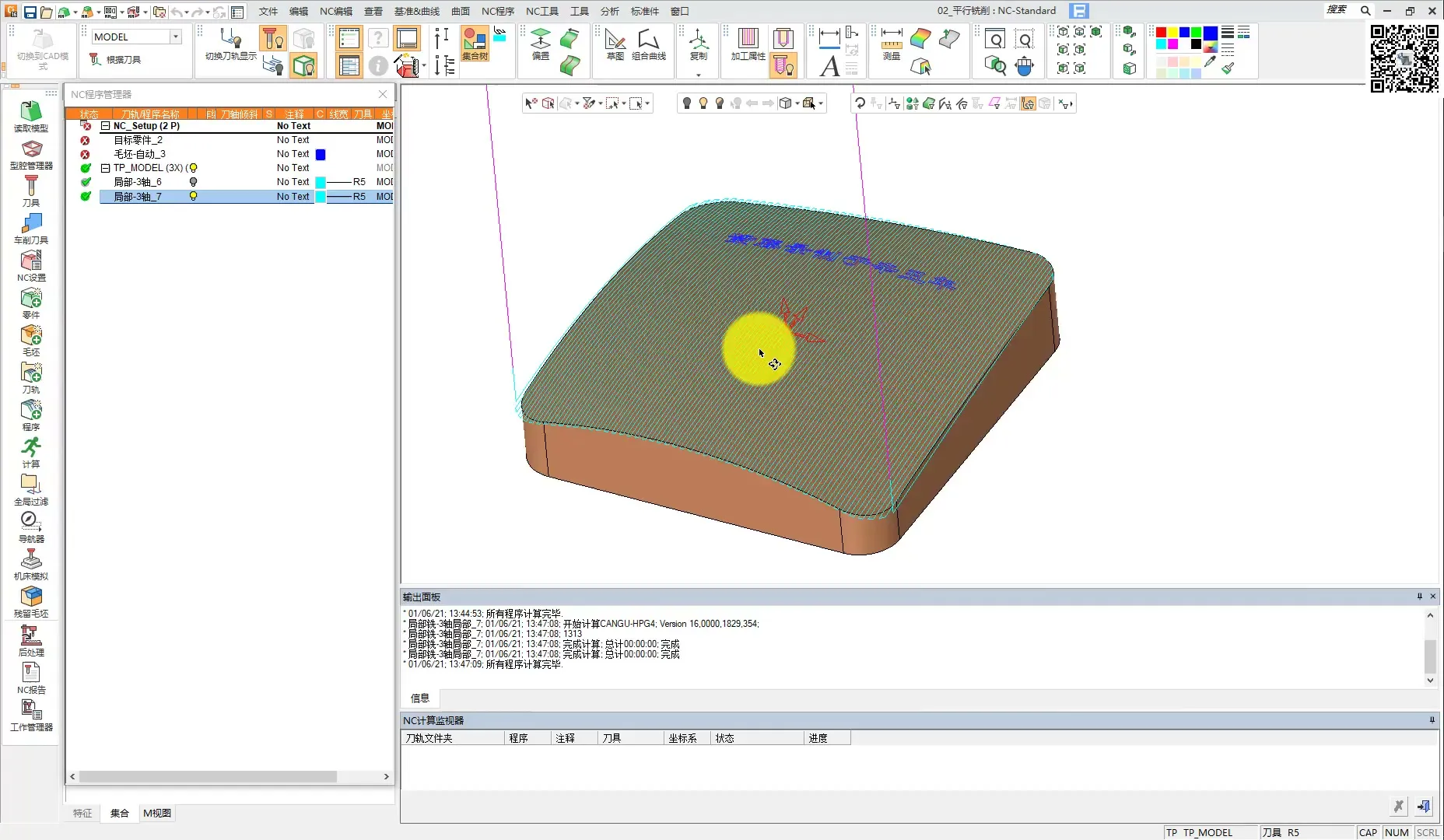Select the 刀具 cutter tool icon
This screenshot has height=840, width=1444.
31,189
